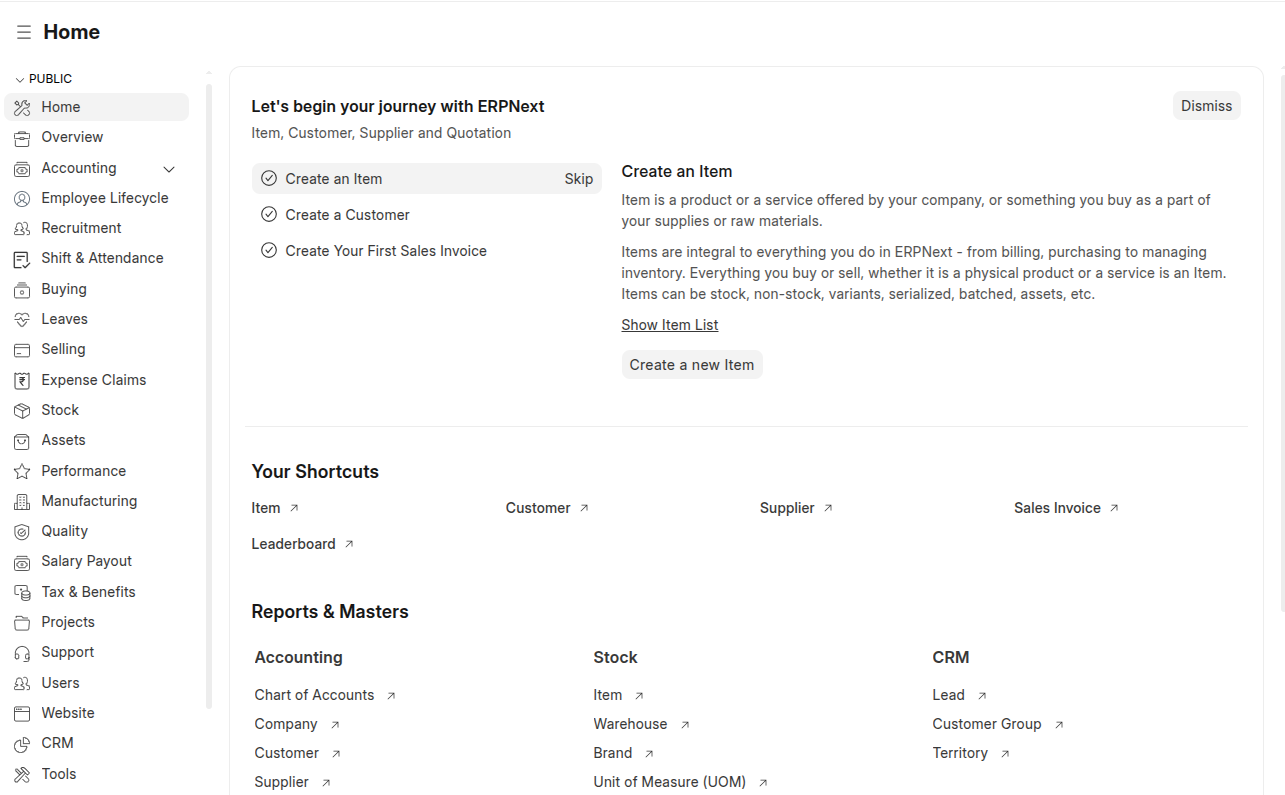This screenshot has width=1285, height=795.
Task: Click the Selling icon in sidebar
Action: point(22,349)
